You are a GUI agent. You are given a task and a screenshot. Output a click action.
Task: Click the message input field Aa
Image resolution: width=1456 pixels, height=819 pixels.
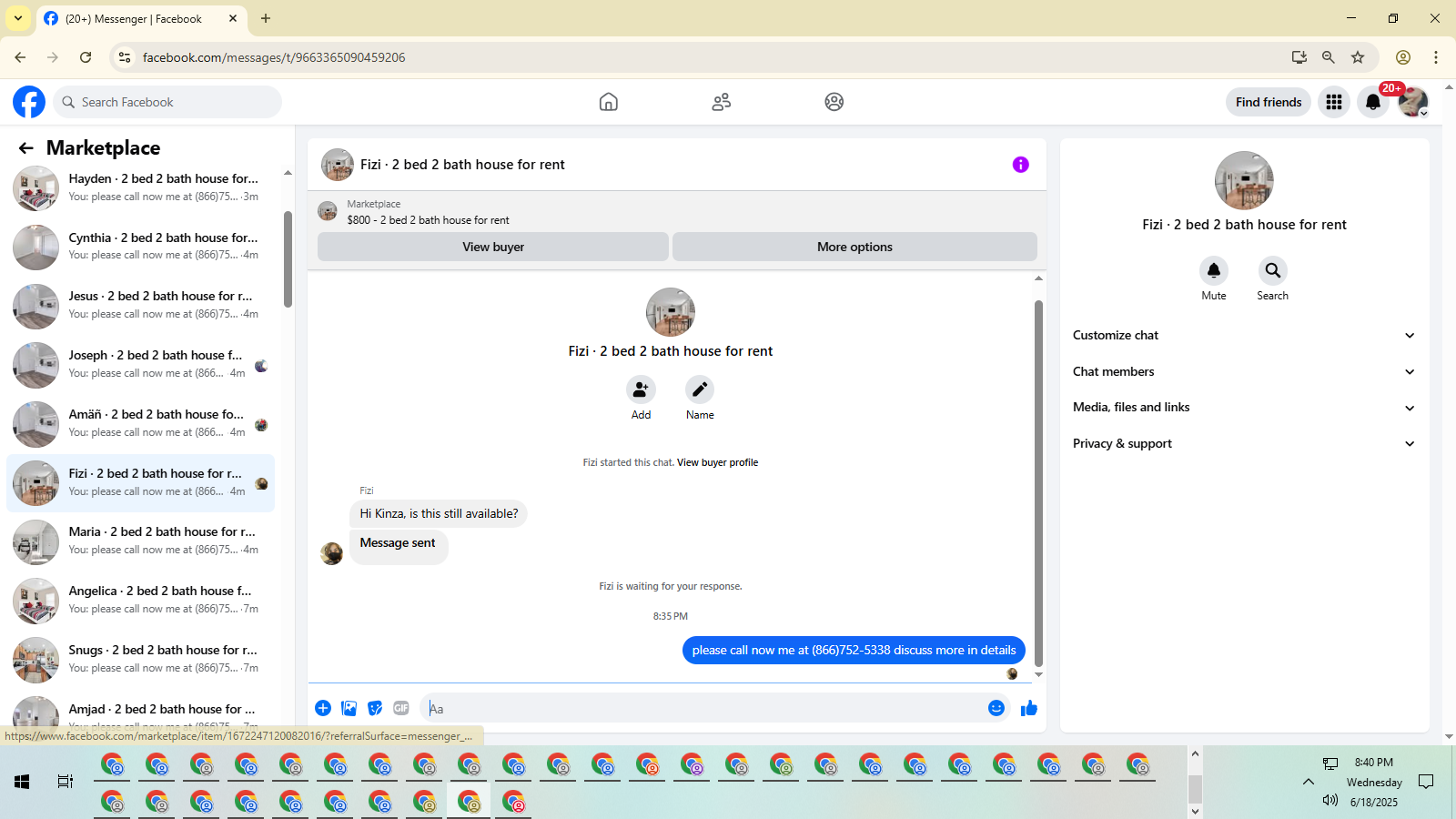pyautogui.click(x=703, y=708)
